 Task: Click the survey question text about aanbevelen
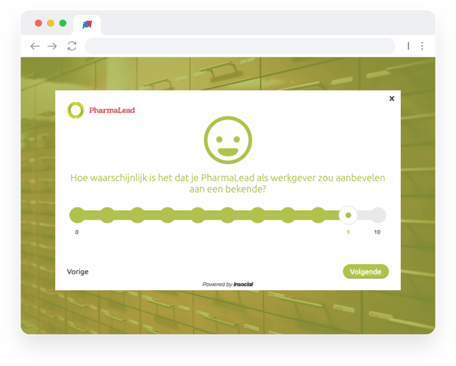[x=228, y=183]
